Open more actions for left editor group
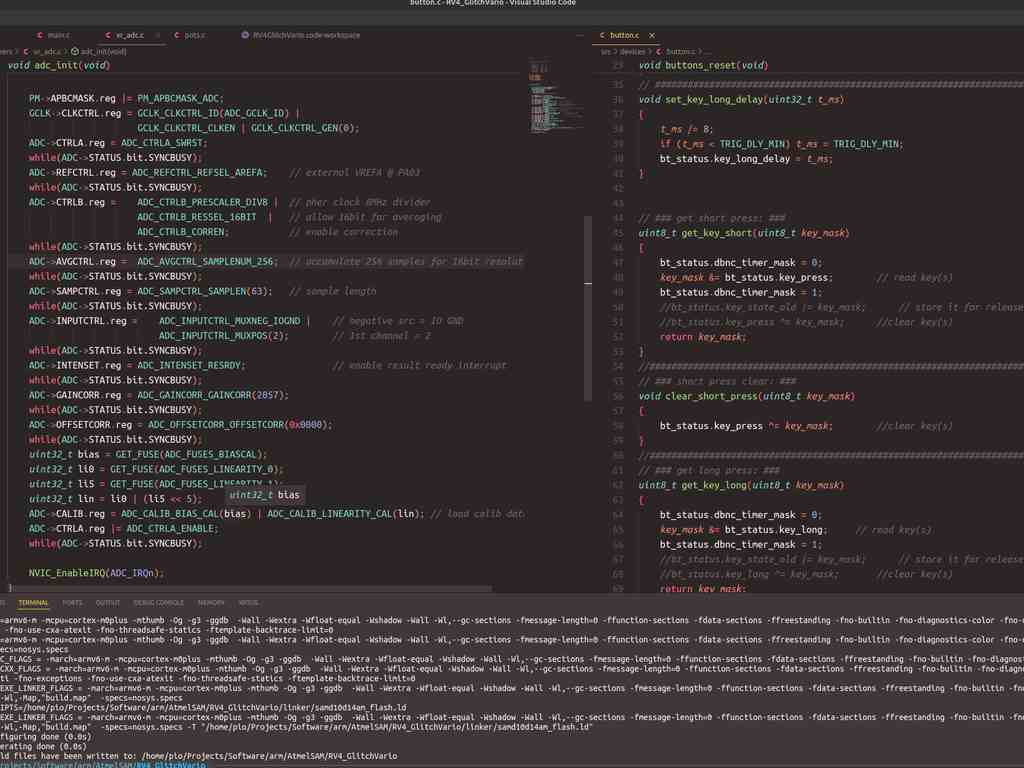The width and height of the screenshot is (1024, 768). pos(579,35)
